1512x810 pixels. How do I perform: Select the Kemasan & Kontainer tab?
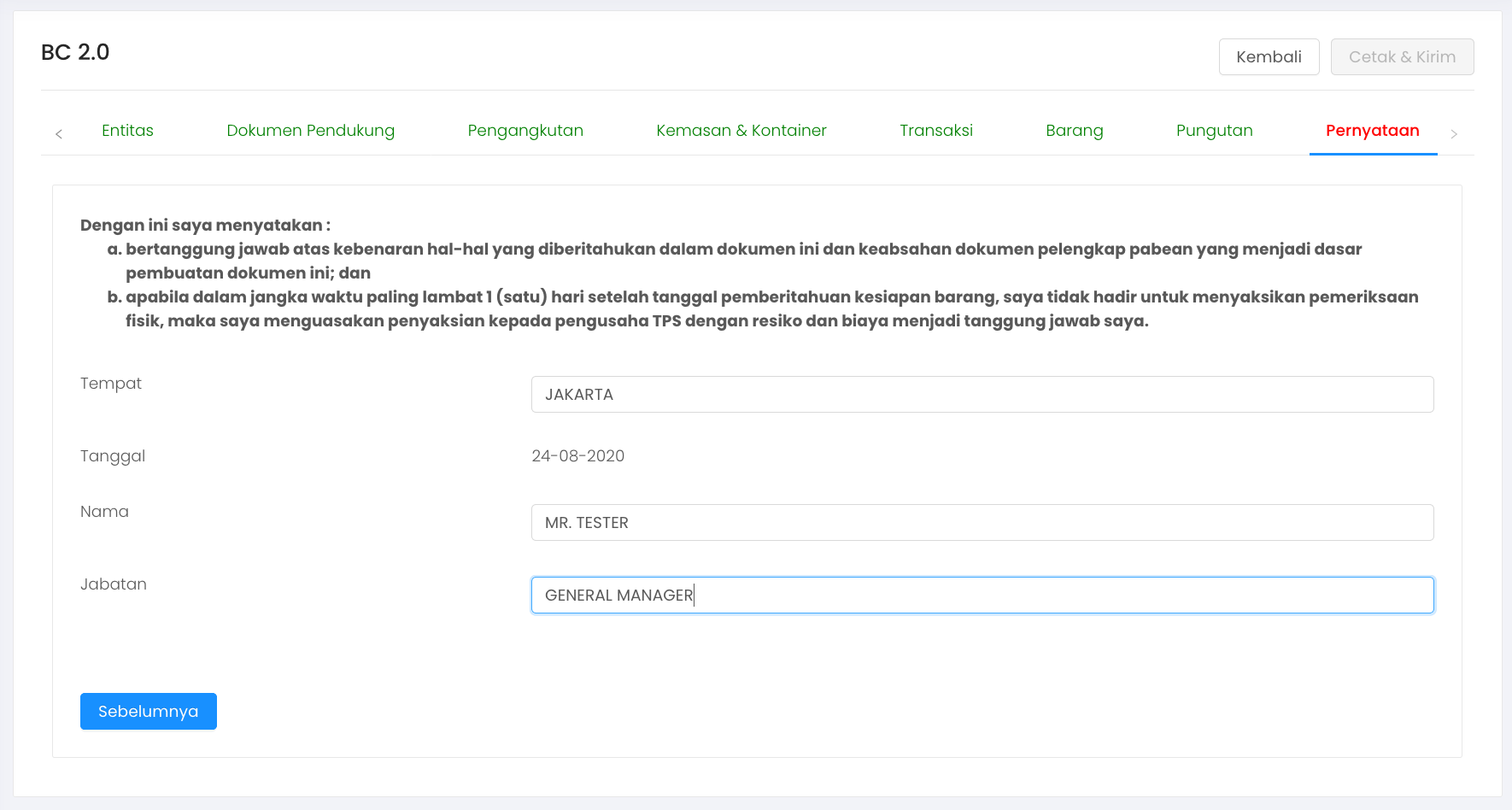click(x=741, y=131)
